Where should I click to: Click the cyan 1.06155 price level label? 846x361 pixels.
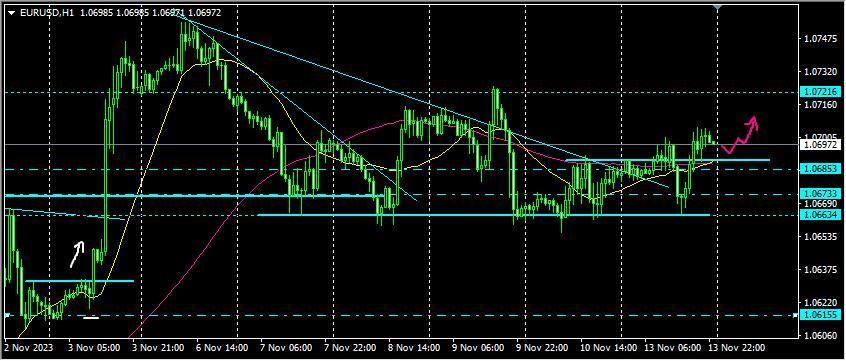pyautogui.click(x=820, y=315)
